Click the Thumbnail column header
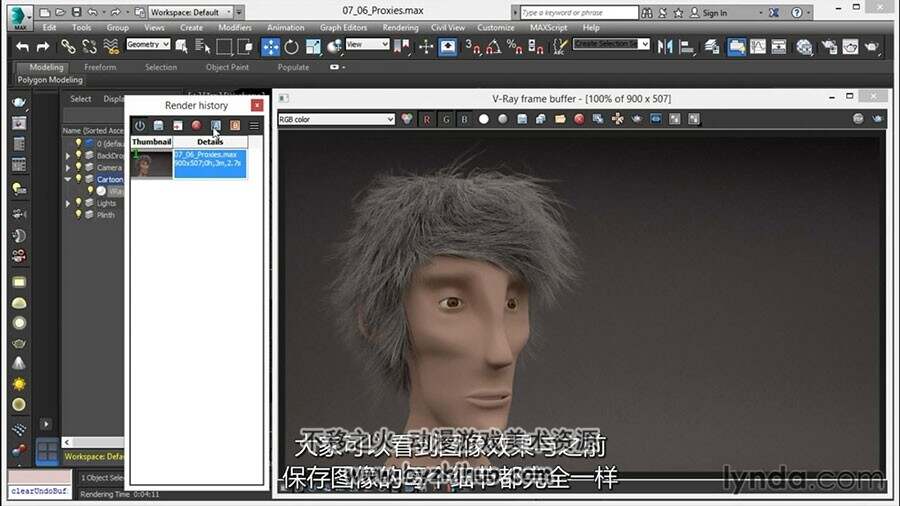900x506 pixels. [x=152, y=142]
